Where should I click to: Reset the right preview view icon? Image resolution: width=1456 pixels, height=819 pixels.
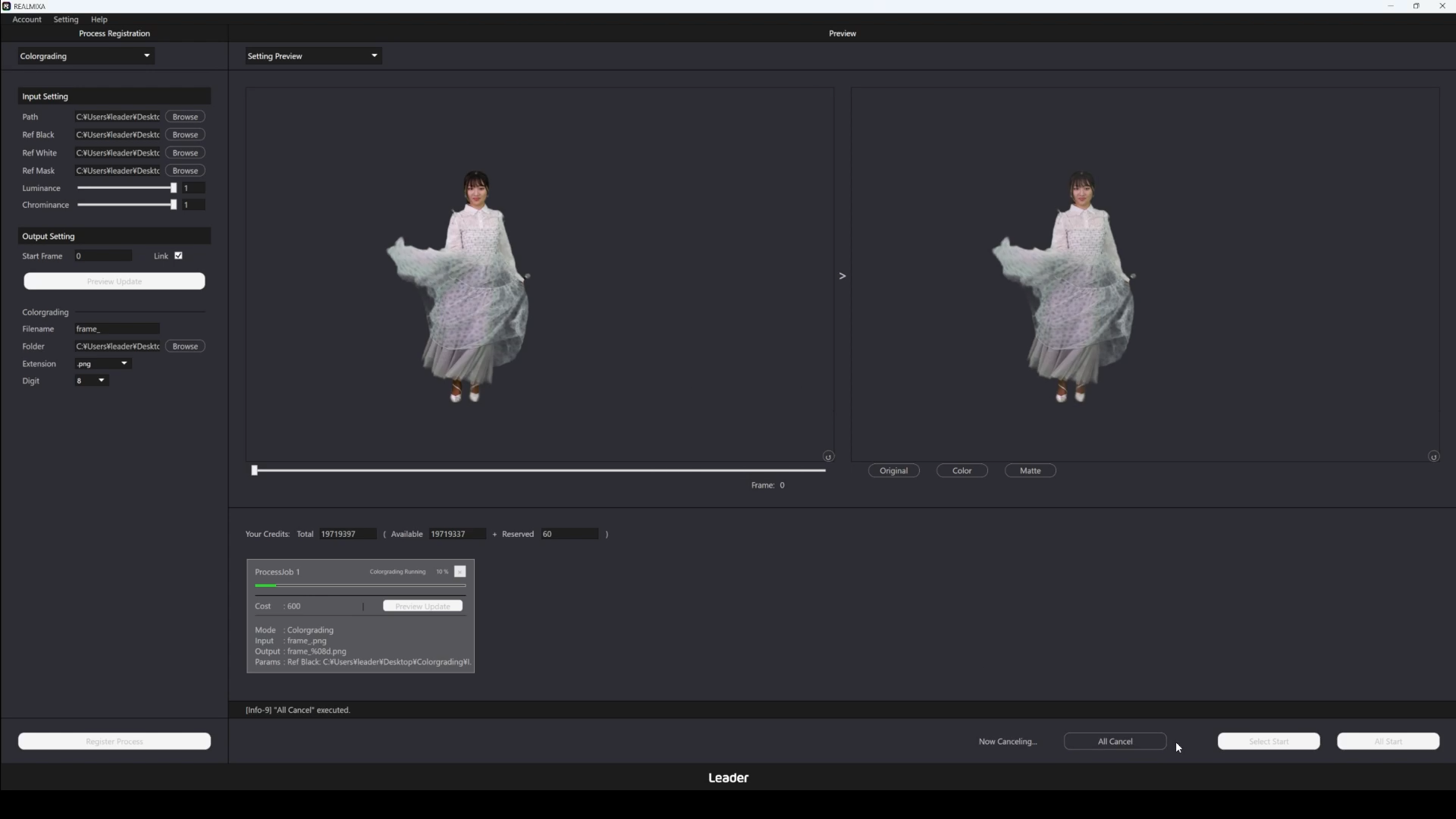point(1433,457)
